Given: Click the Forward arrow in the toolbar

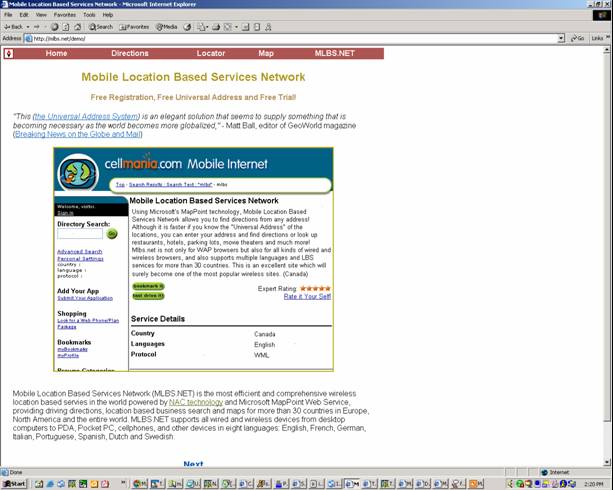Looking at the screenshot, I should point(37,27).
